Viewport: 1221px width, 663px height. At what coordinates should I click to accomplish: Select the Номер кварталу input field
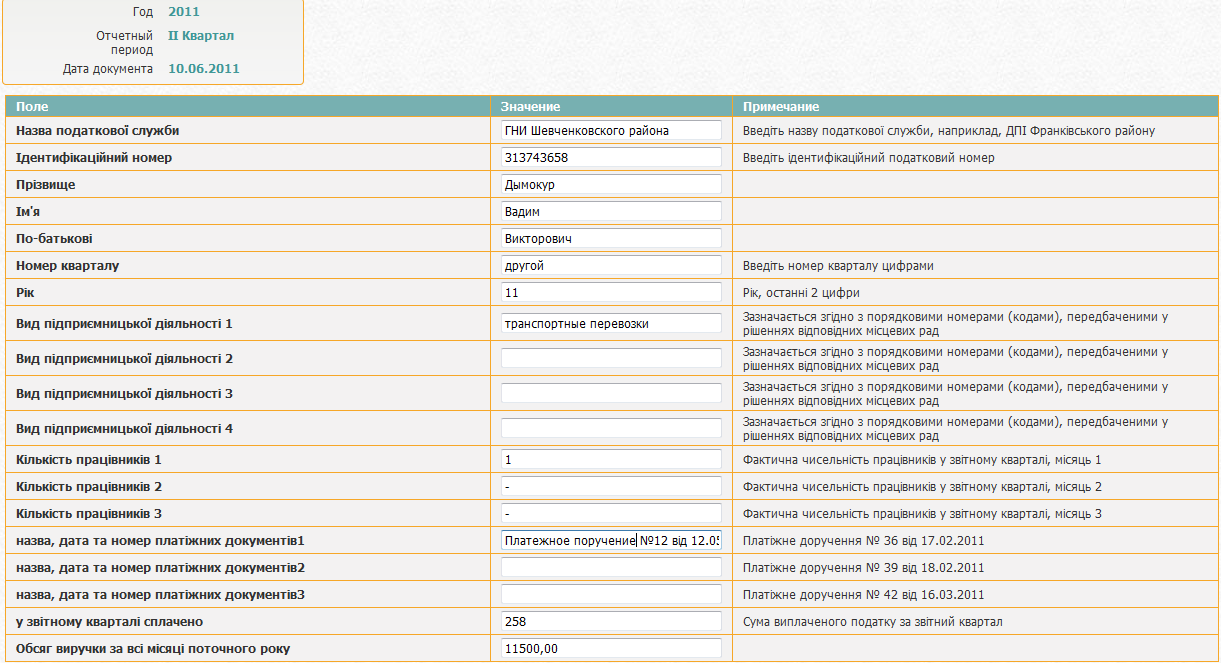(x=611, y=265)
